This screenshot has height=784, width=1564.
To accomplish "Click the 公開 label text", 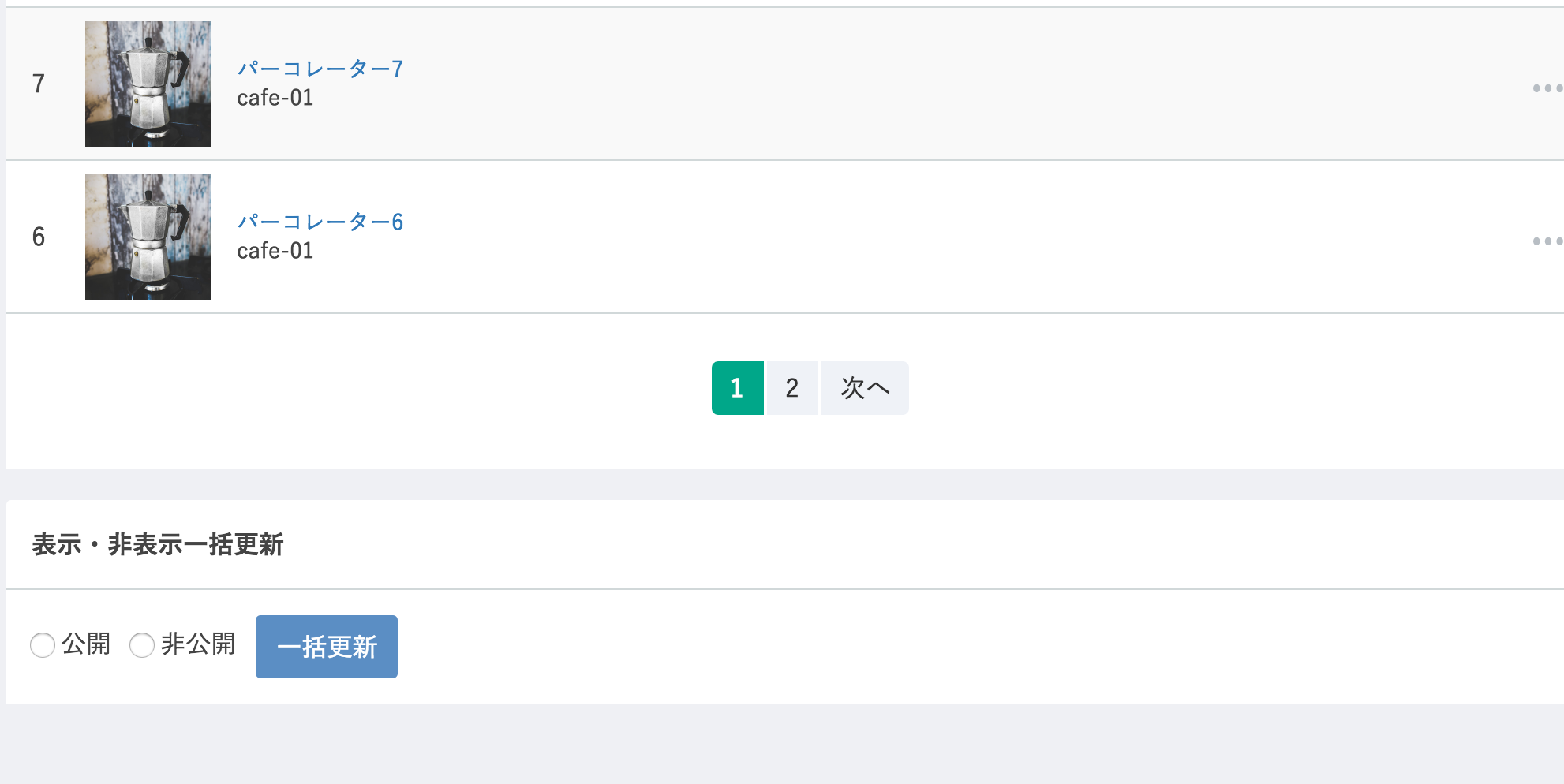I will pyautogui.click(x=86, y=644).
